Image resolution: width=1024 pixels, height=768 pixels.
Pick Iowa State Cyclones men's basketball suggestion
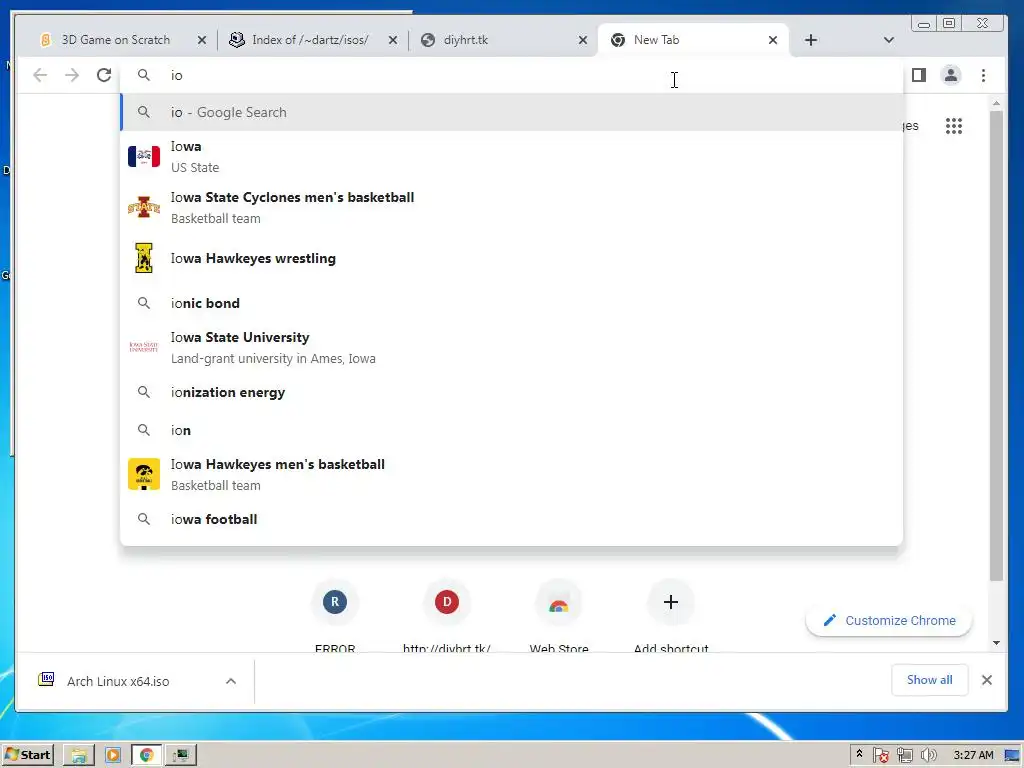click(x=511, y=208)
